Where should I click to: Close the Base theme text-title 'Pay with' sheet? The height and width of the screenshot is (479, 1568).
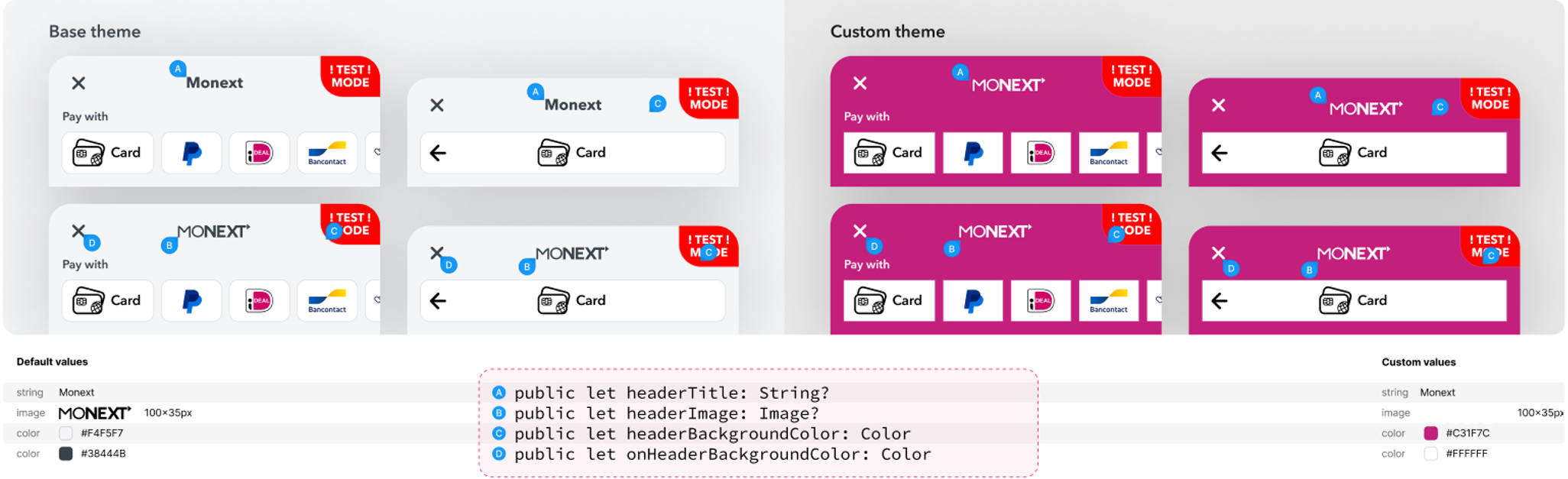(x=79, y=83)
